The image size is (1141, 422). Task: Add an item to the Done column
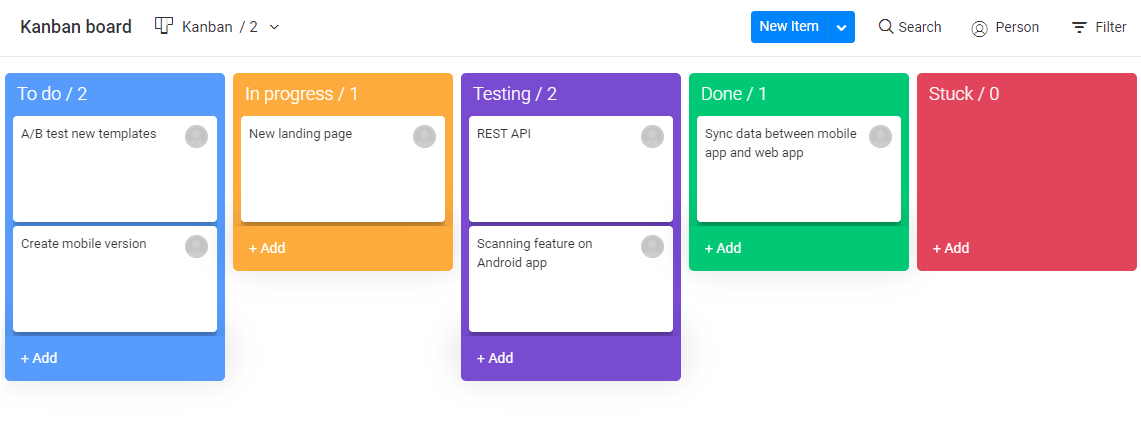tap(723, 248)
